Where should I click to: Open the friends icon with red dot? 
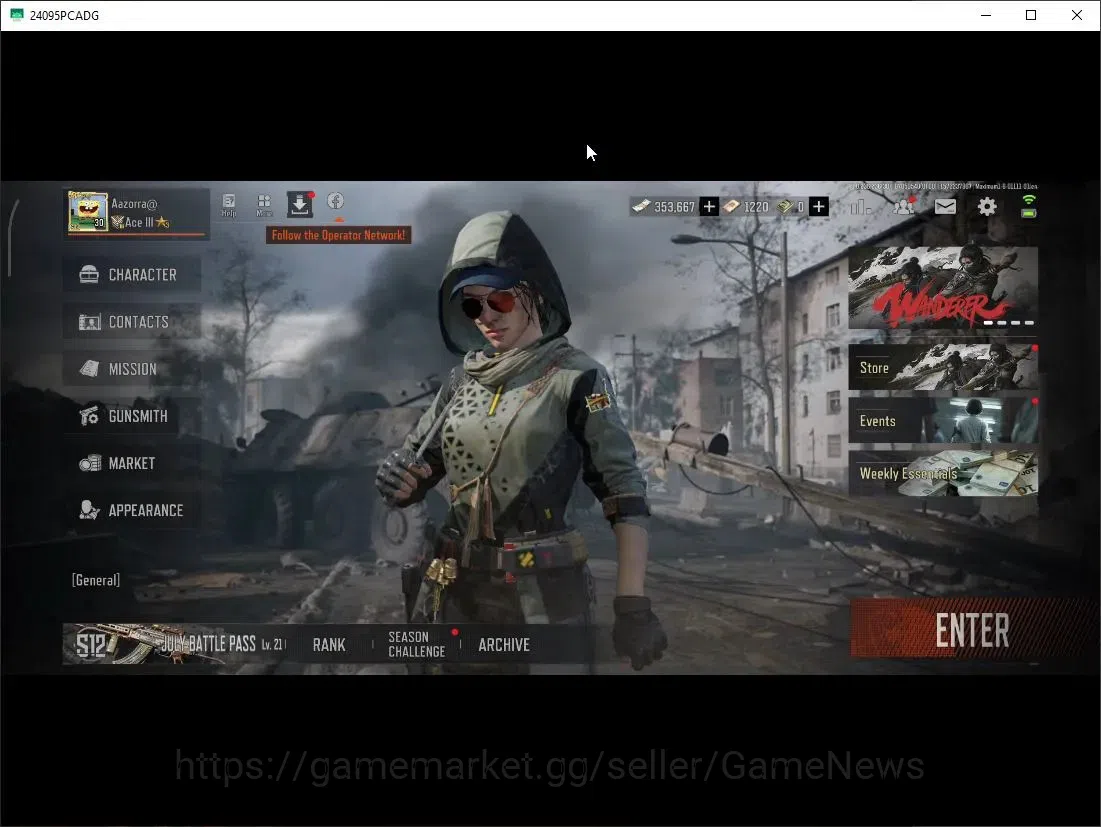point(903,206)
